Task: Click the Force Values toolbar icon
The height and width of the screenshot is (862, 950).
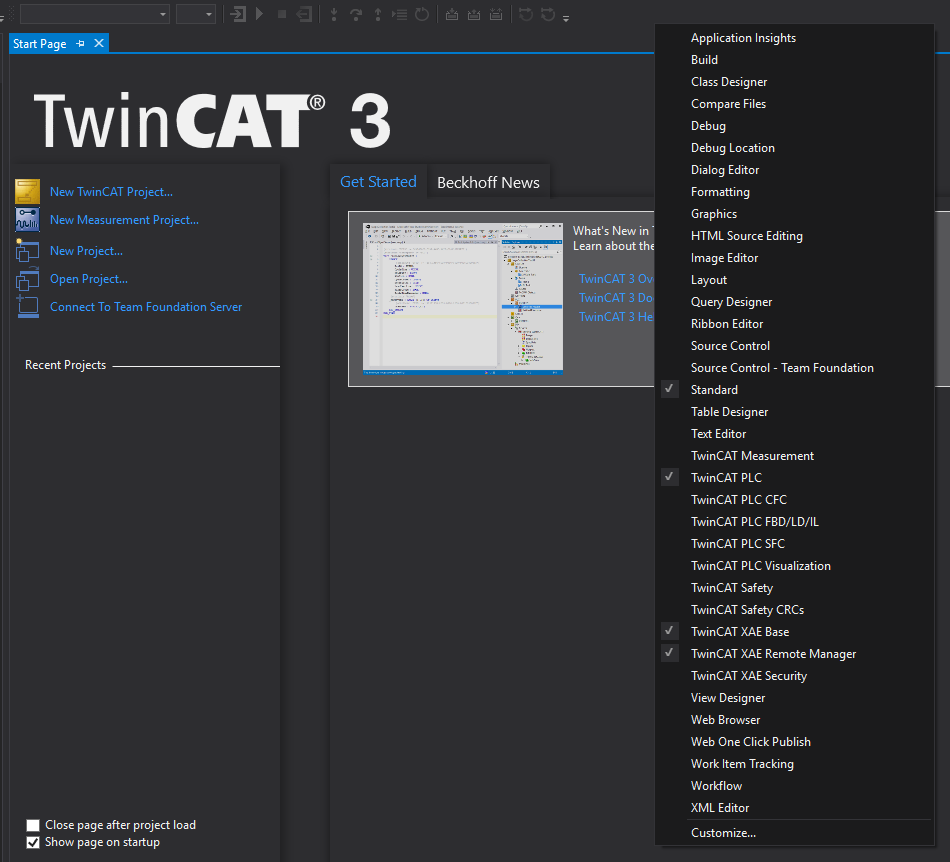Action: pyautogui.click(x=474, y=14)
